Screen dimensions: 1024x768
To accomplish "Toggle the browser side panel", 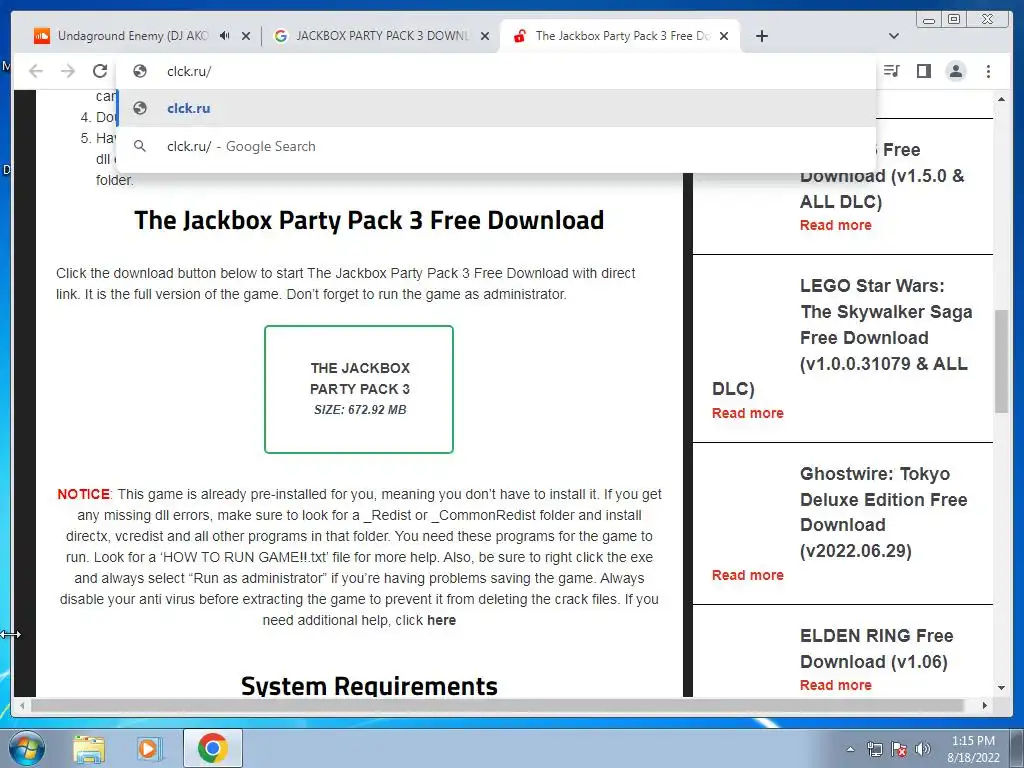I will coord(923,71).
